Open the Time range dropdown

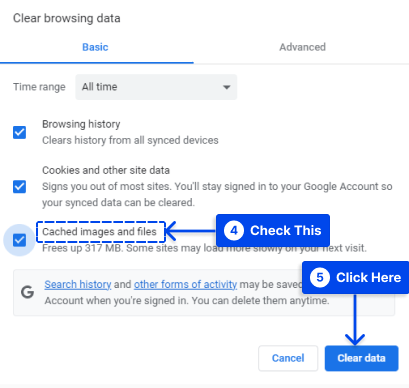156,87
